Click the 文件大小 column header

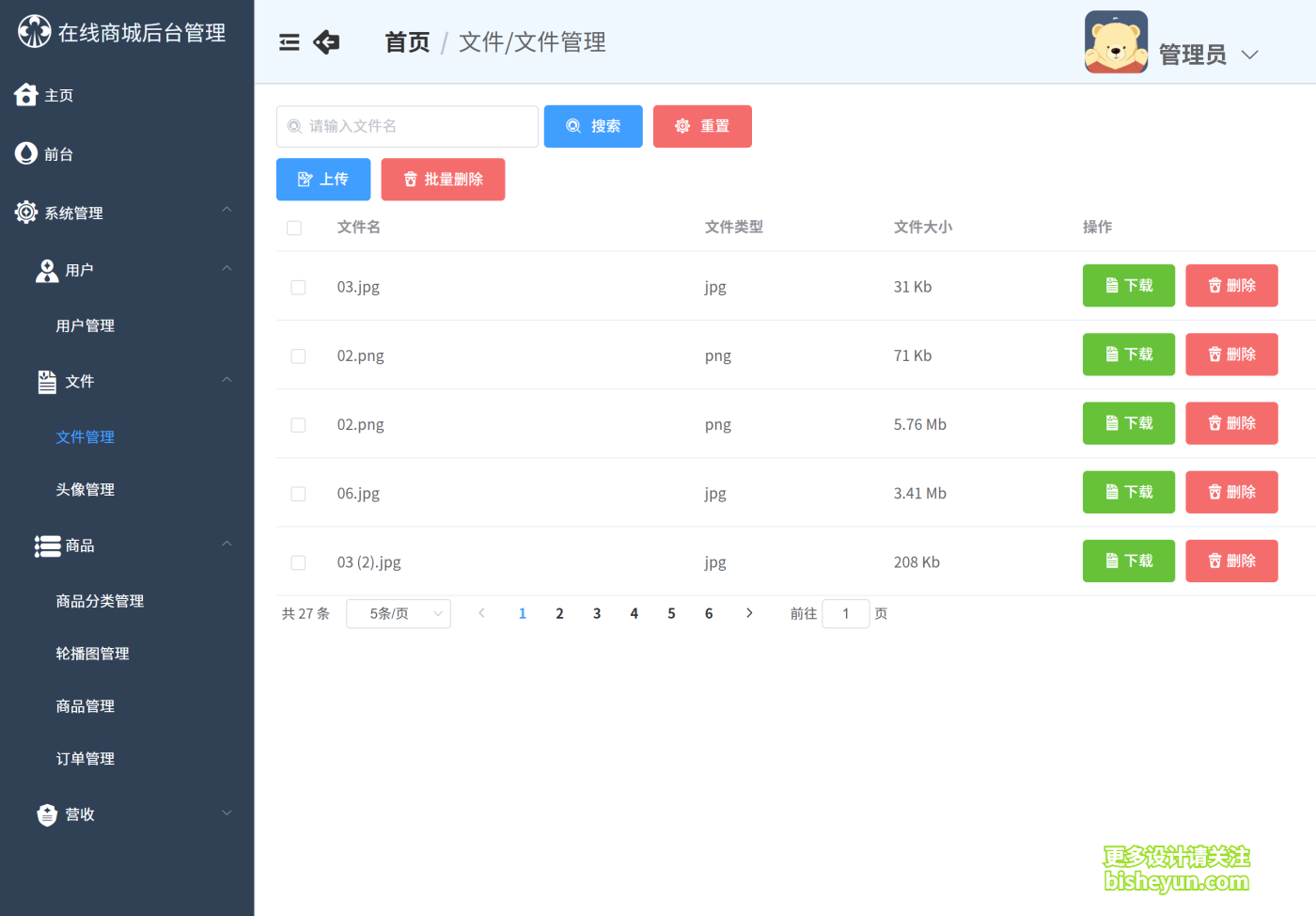(x=923, y=227)
